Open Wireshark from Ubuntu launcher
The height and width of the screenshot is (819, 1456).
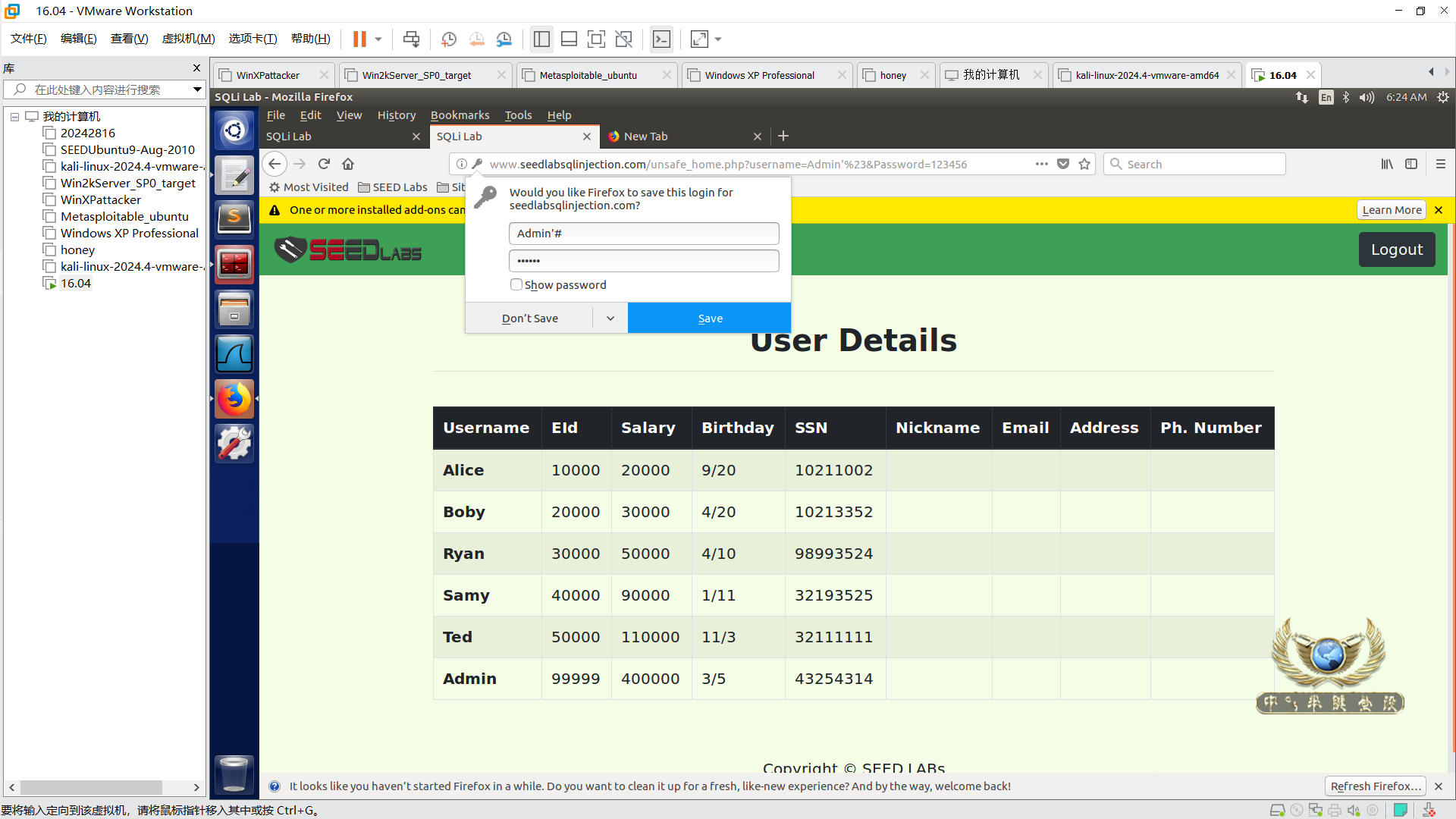coord(234,354)
